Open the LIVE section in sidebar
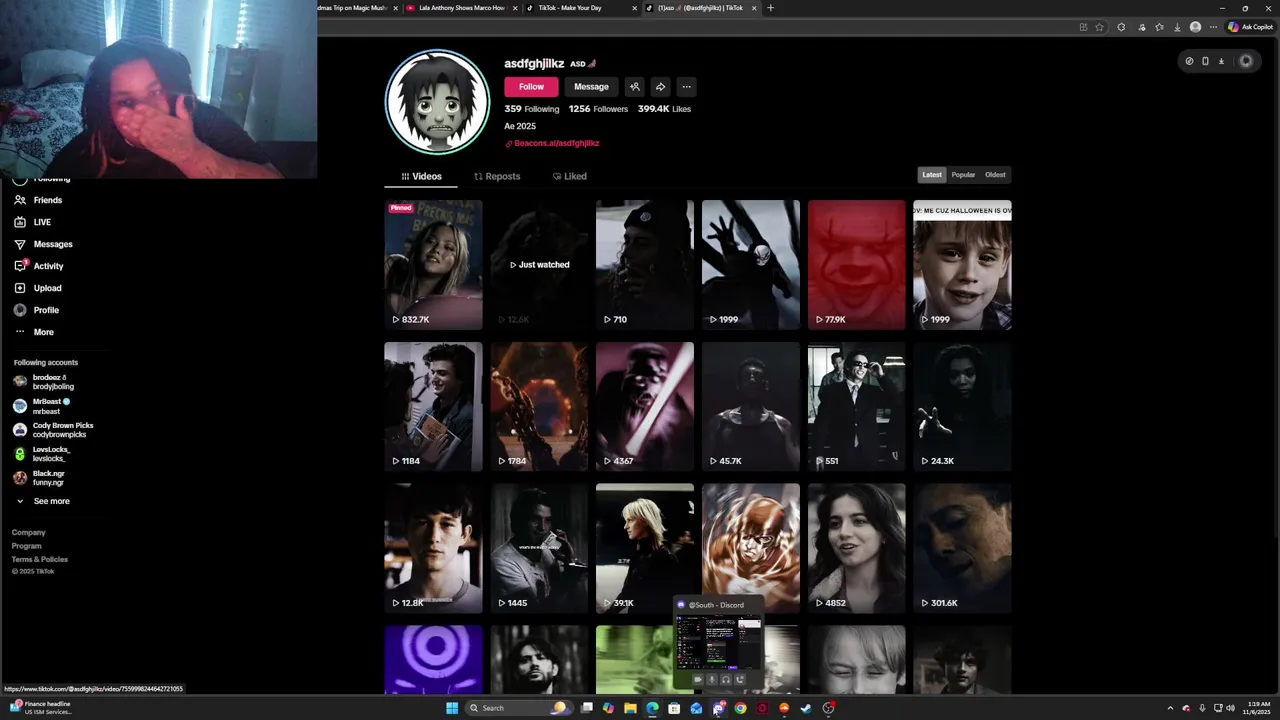The width and height of the screenshot is (1280, 720). (33, 222)
